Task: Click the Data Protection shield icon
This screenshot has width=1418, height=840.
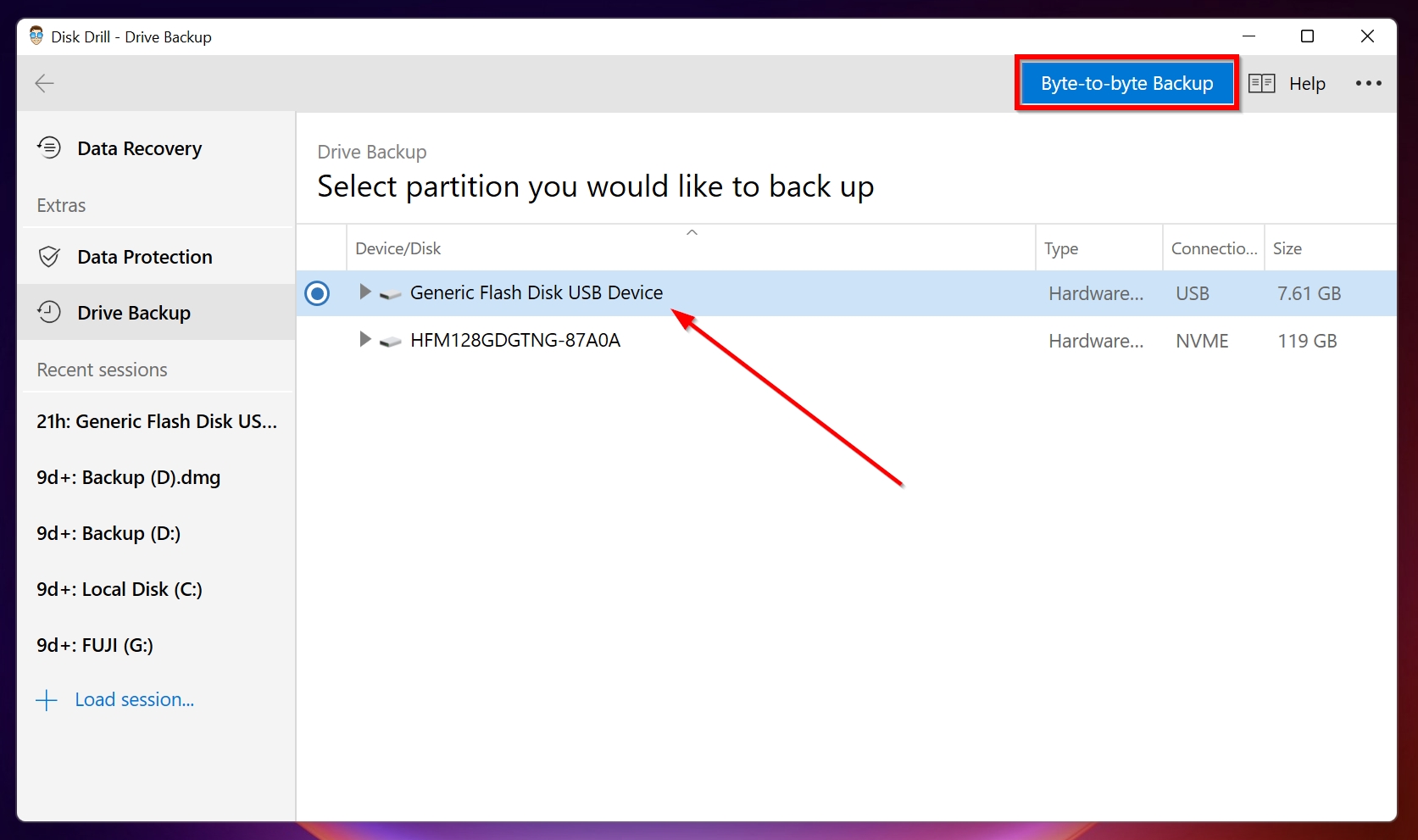Action: point(49,256)
